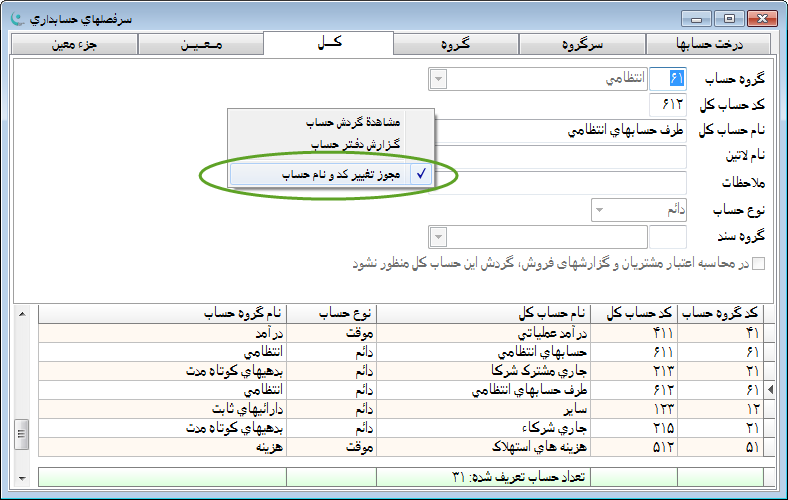This screenshot has height=500, width=788.
Task: Enable the sales credit calculation exclusion checkbox
Action: (x=758, y=264)
